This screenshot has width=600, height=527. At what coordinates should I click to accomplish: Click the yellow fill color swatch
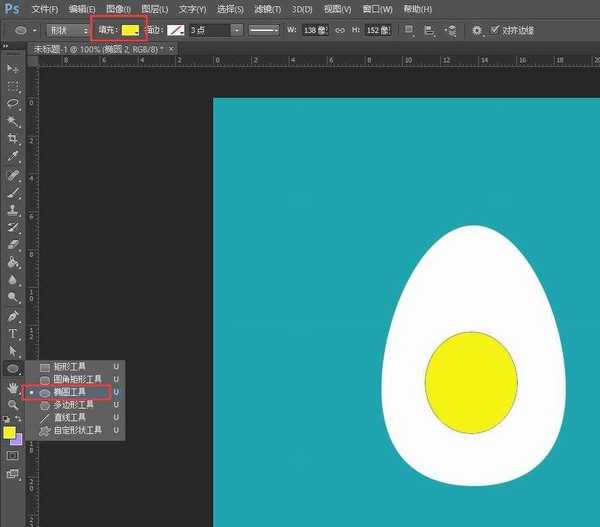[130, 30]
